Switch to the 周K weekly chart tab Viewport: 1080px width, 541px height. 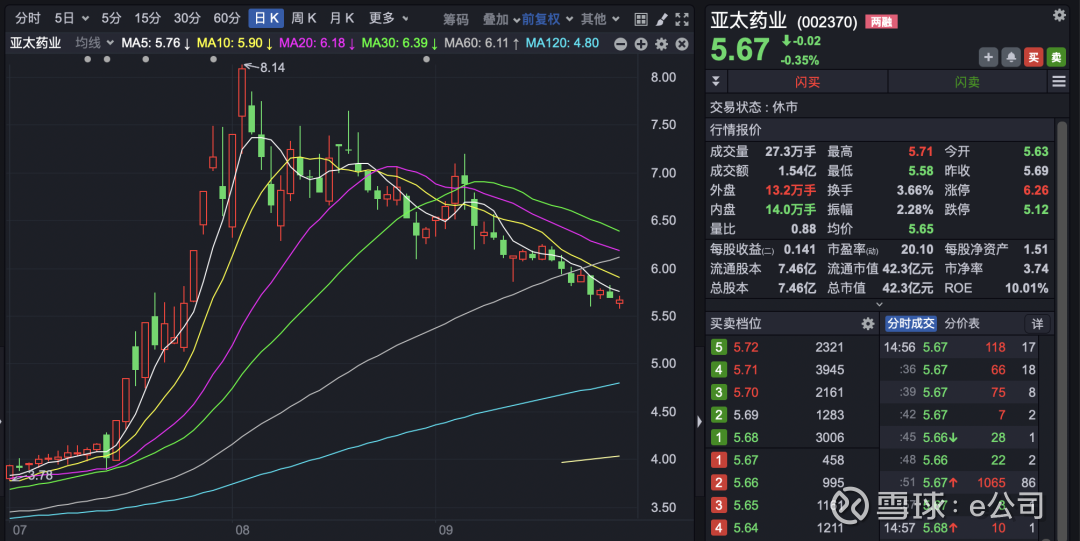[x=304, y=19]
